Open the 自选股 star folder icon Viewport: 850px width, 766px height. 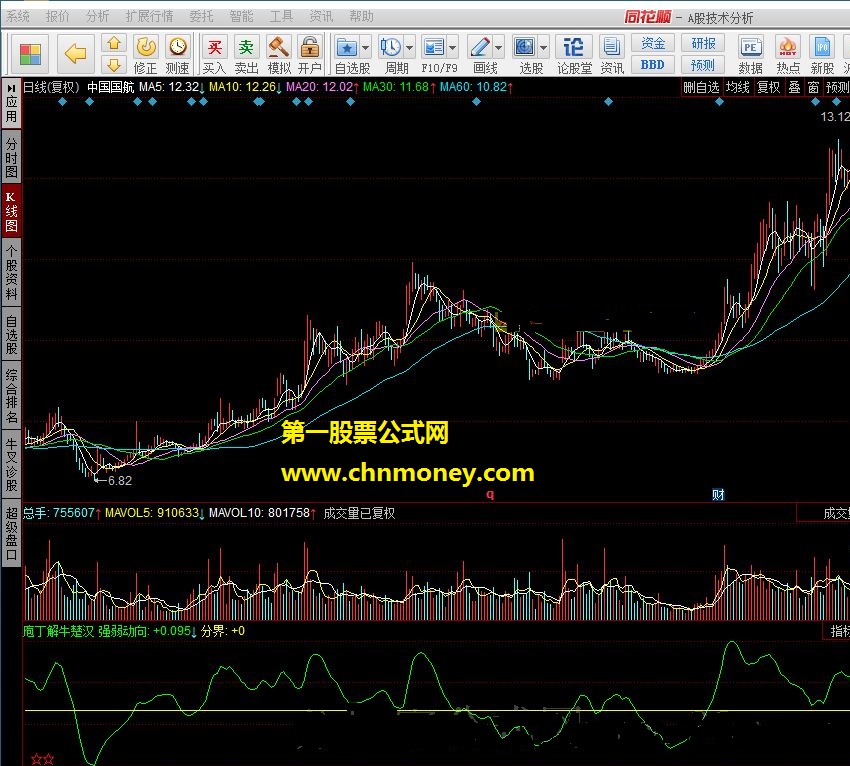pos(346,47)
